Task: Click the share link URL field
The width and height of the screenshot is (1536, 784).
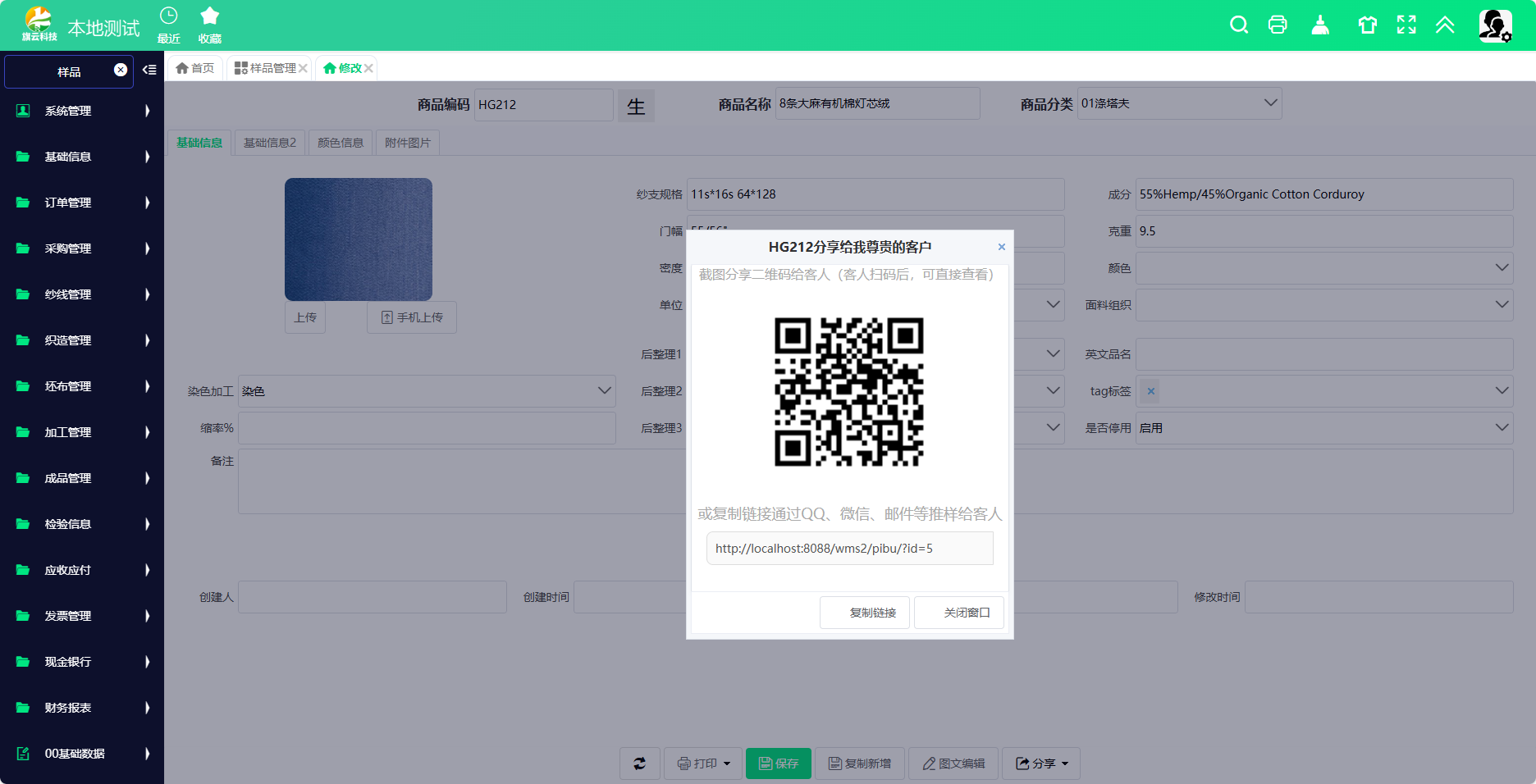Action: point(850,549)
